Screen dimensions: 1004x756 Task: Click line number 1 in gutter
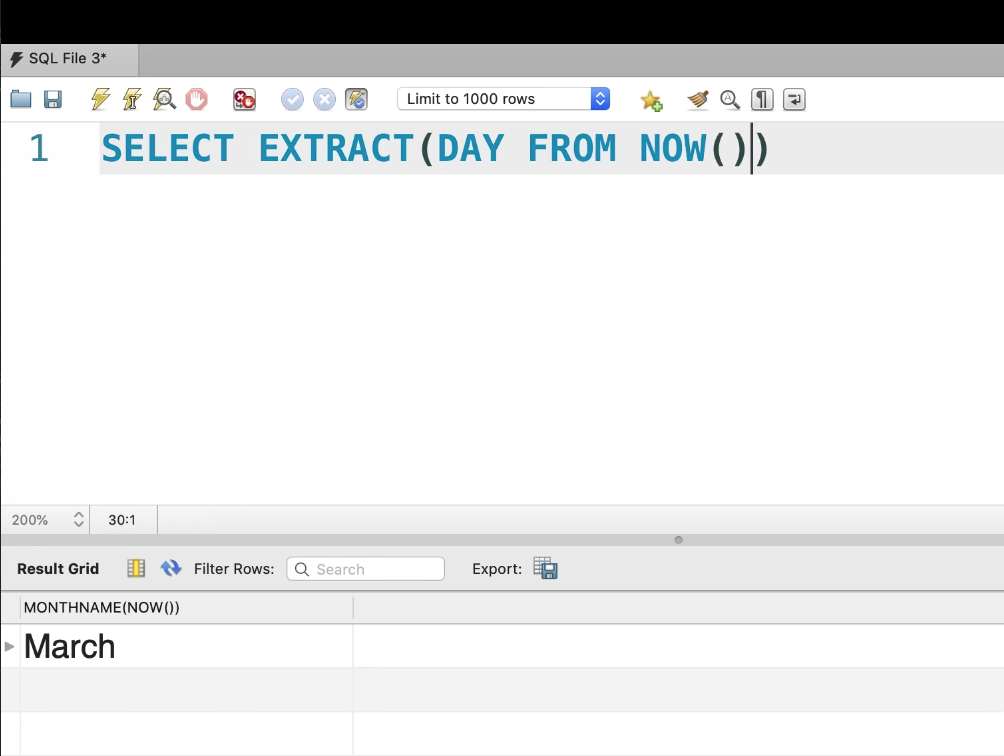[x=39, y=149]
